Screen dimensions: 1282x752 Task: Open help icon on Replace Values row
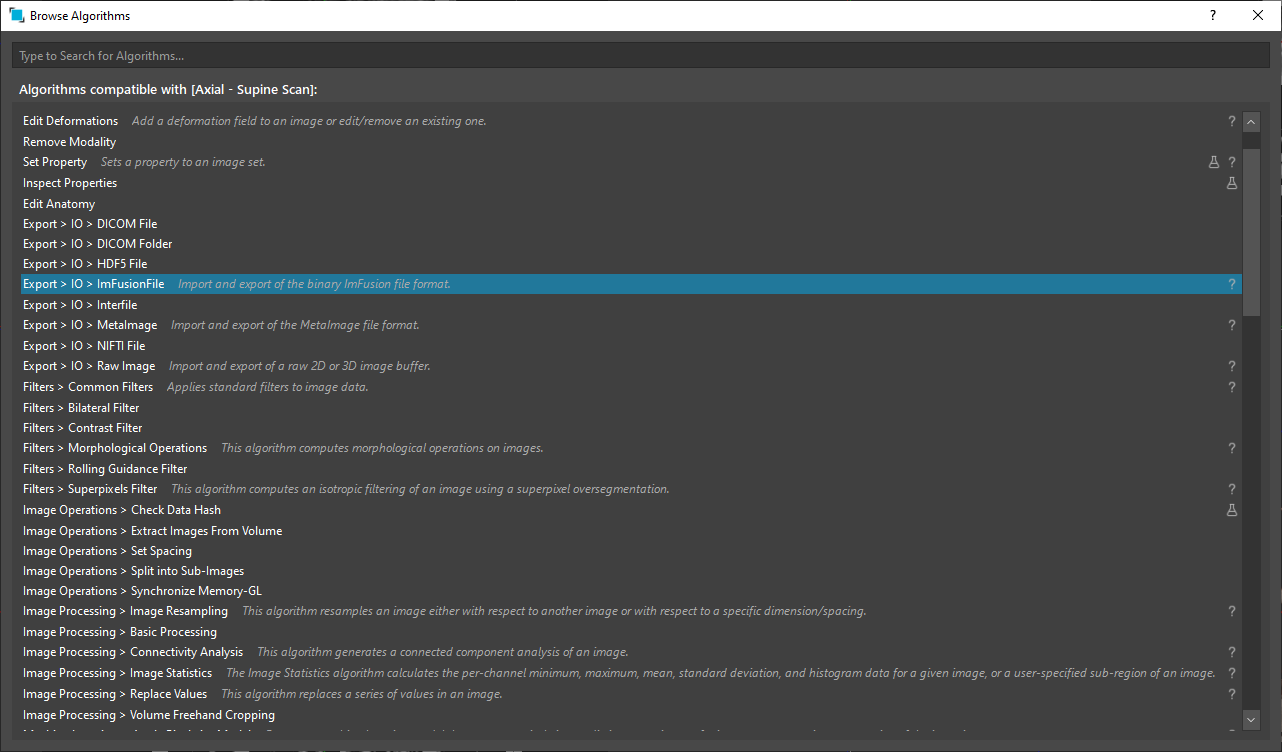coord(1232,694)
